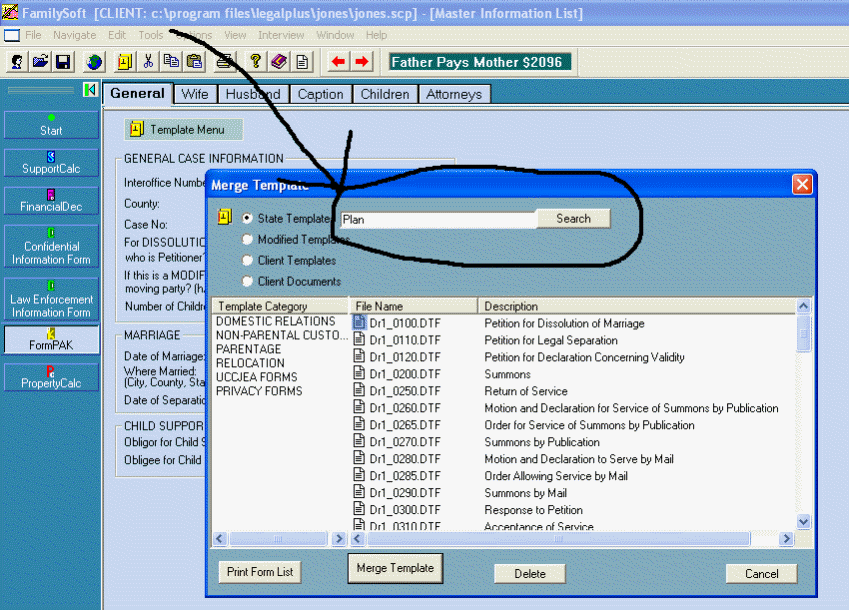The width and height of the screenshot is (849, 610).
Task: Select the State Templates radio button
Action: [x=247, y=218]
